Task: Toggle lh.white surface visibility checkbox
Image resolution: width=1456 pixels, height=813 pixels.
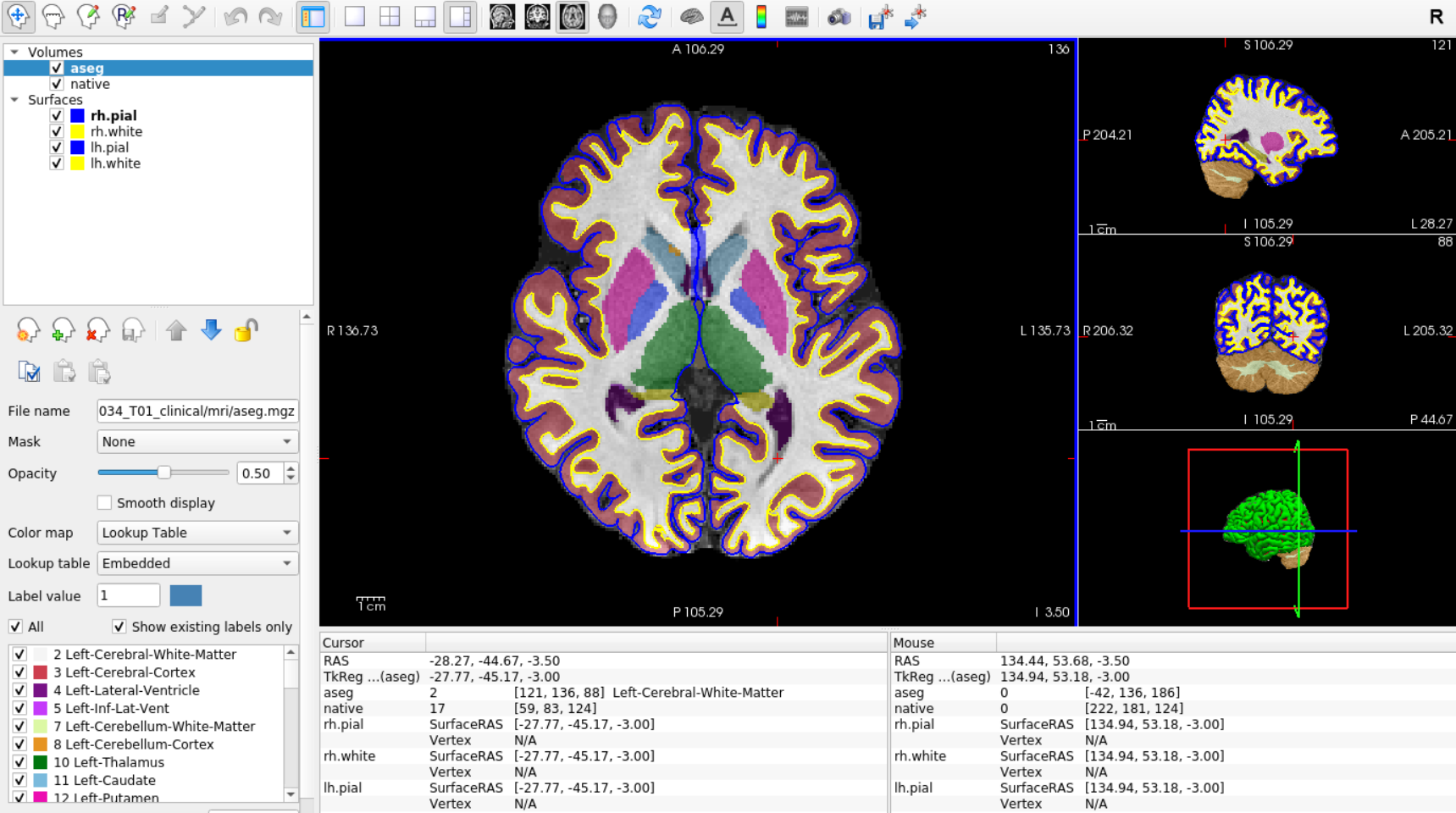Action: tap(57, 163)
